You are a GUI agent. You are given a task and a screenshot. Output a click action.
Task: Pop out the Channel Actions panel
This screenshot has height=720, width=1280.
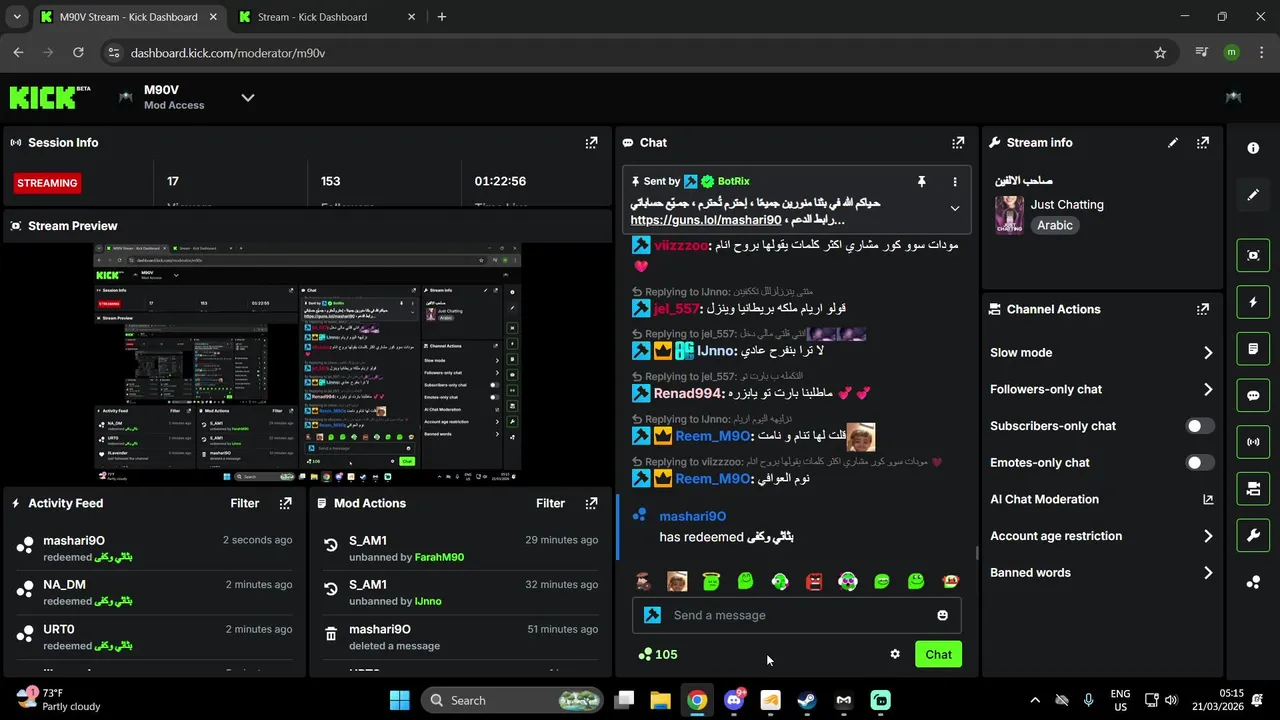1203,309
